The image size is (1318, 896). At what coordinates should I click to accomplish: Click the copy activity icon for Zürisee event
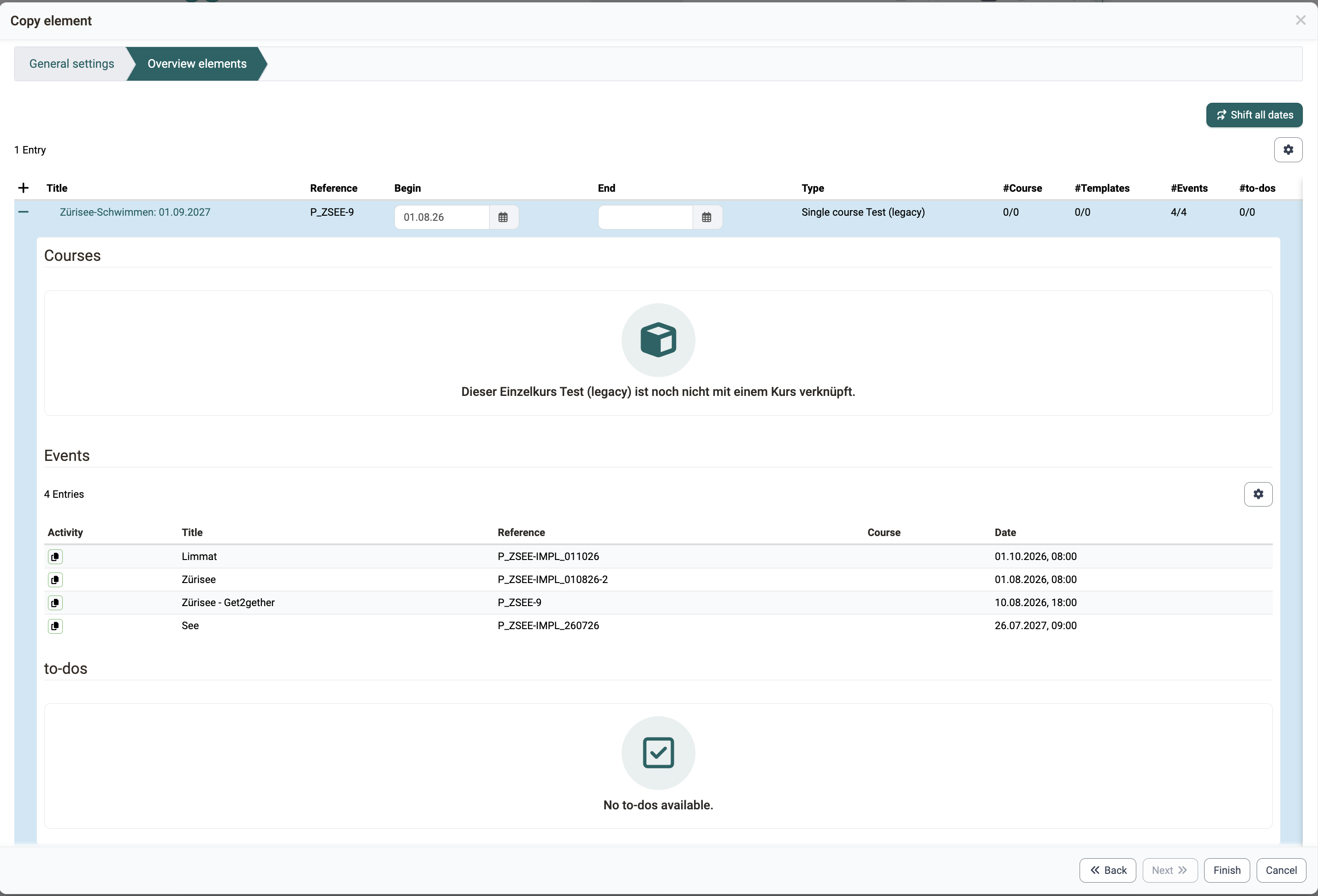(55, 580)
